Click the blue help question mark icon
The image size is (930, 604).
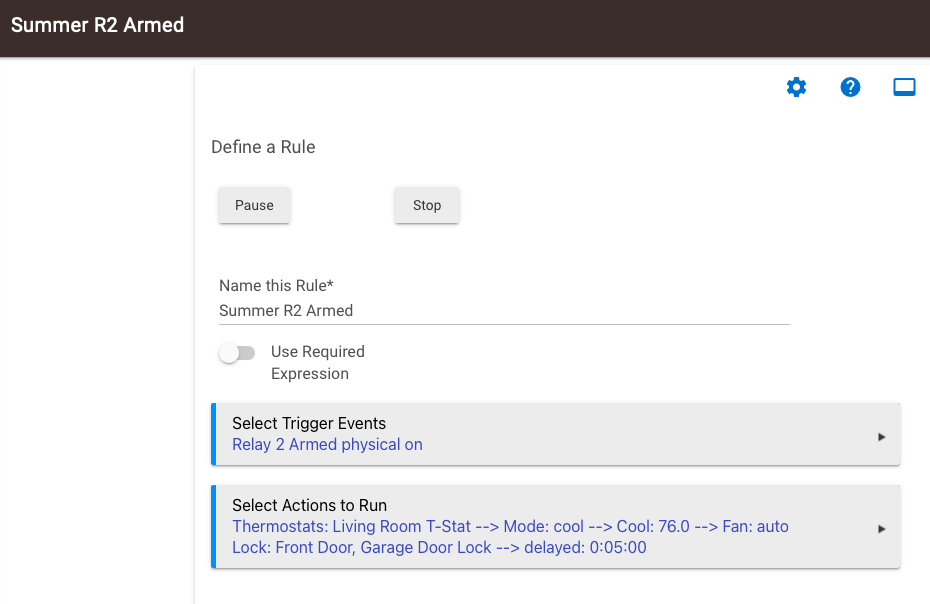click(x=850, y=87)
